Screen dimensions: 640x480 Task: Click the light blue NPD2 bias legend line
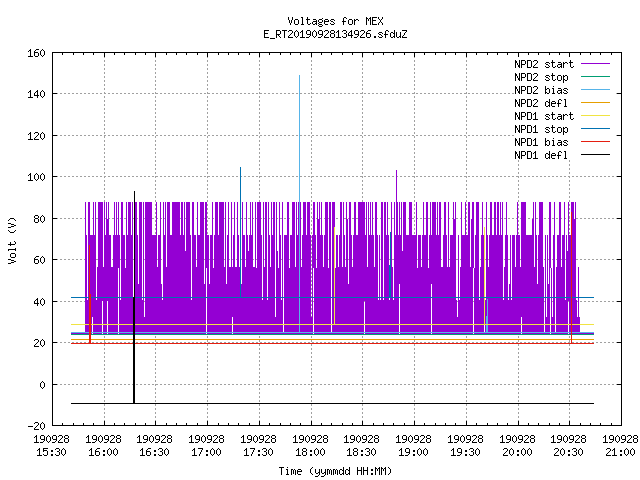point(596,90)
